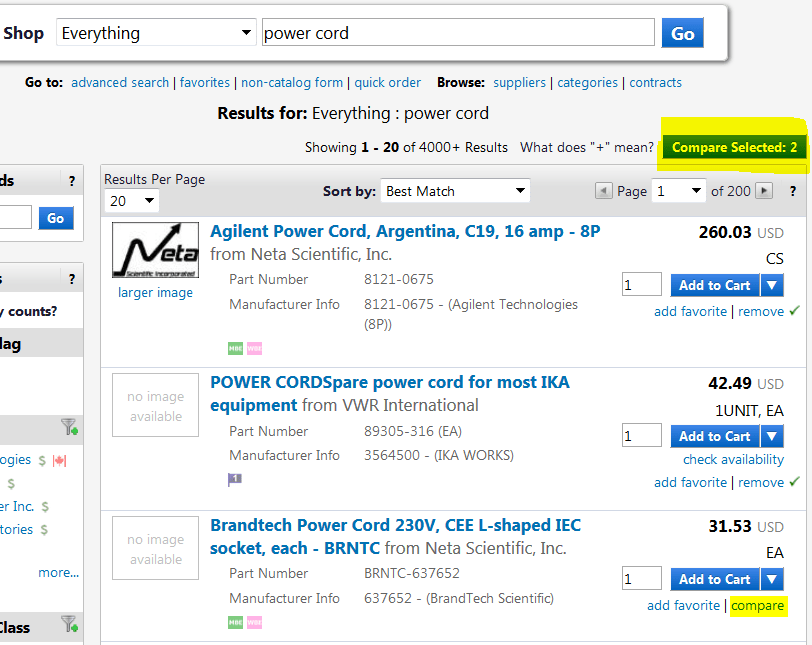Click pink WBE badge icon on Brandtech item

pos(254,622)
